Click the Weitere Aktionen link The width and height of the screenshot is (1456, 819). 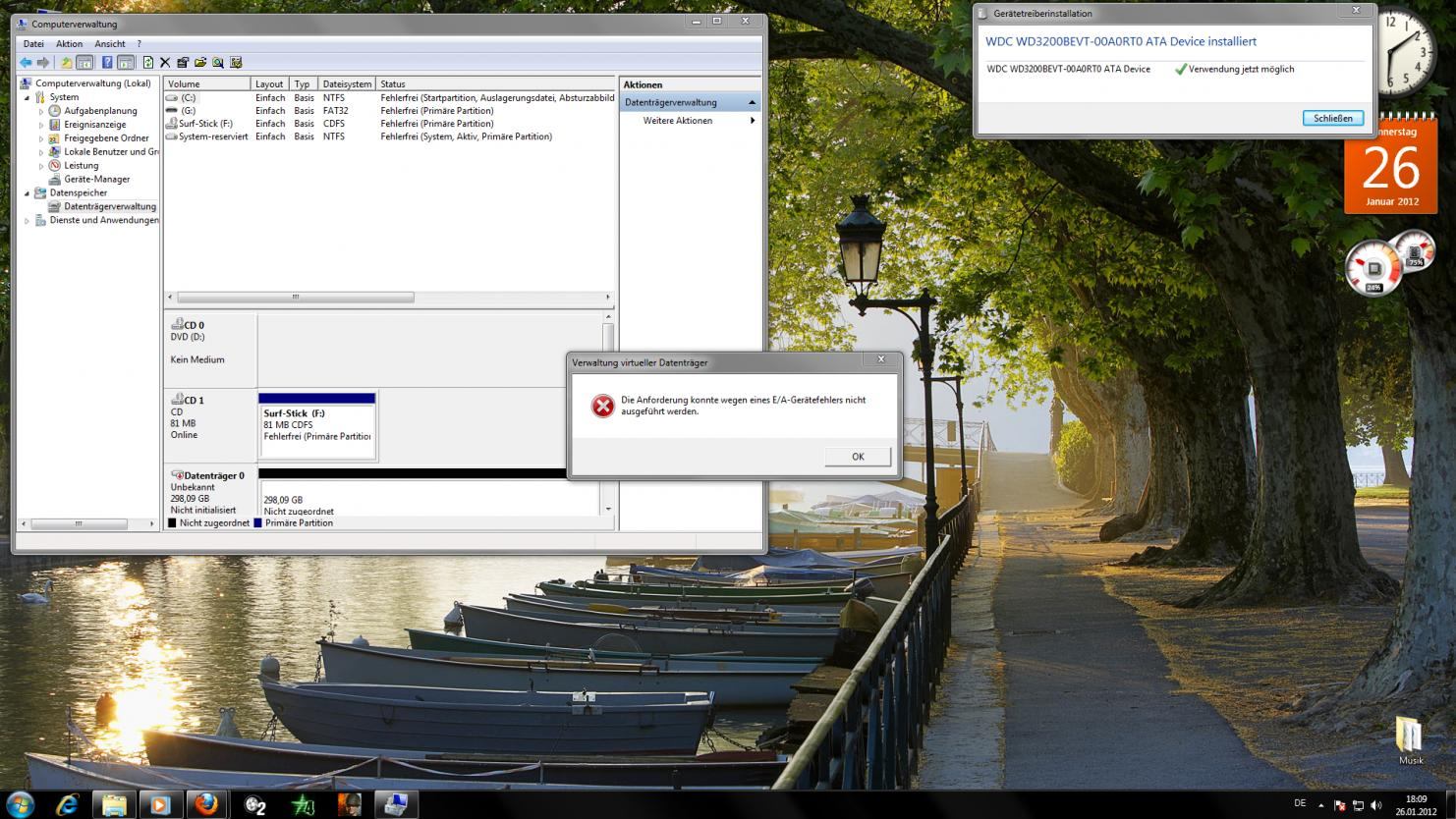tap(678, 121)
